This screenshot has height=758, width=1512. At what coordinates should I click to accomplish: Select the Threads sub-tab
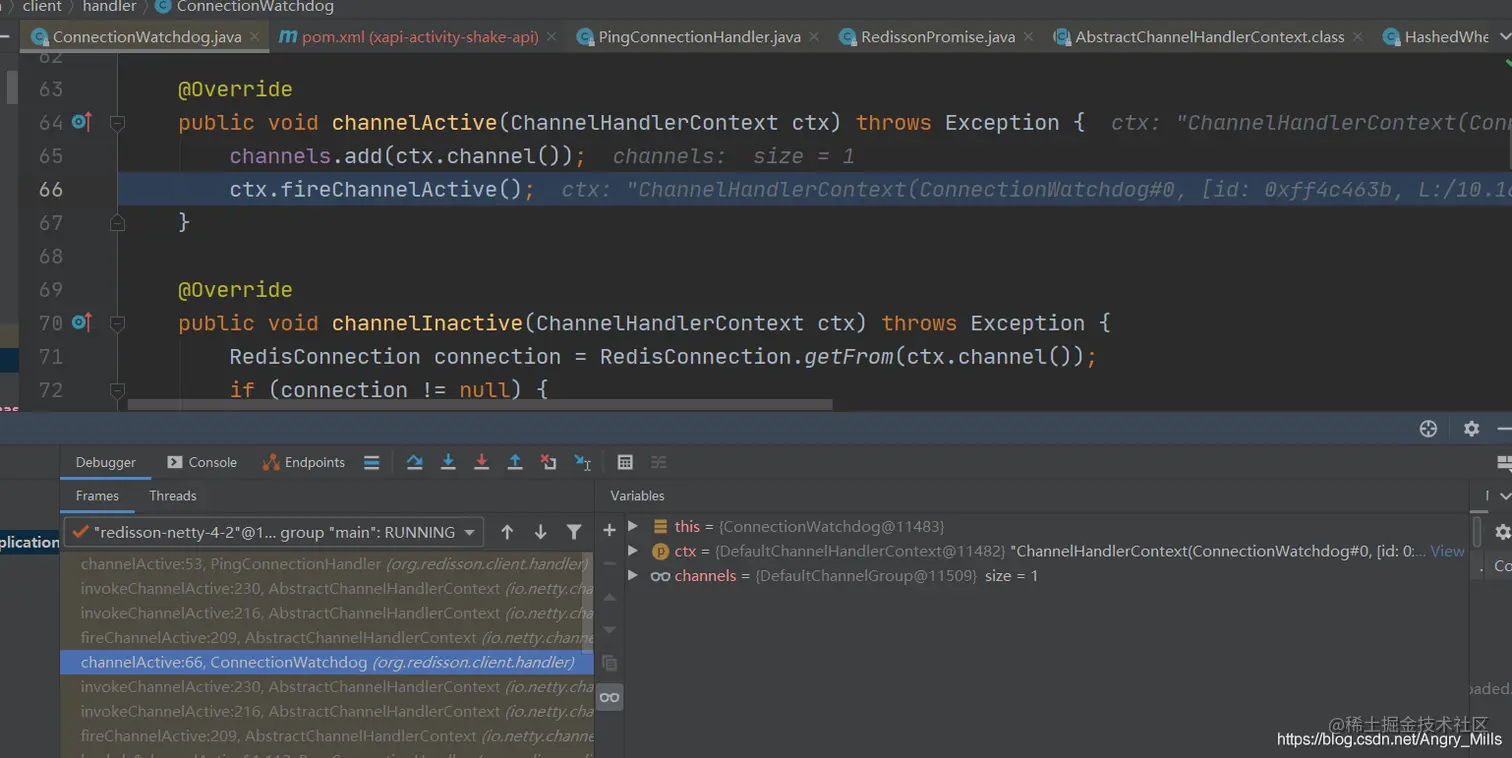coord(173,496)
